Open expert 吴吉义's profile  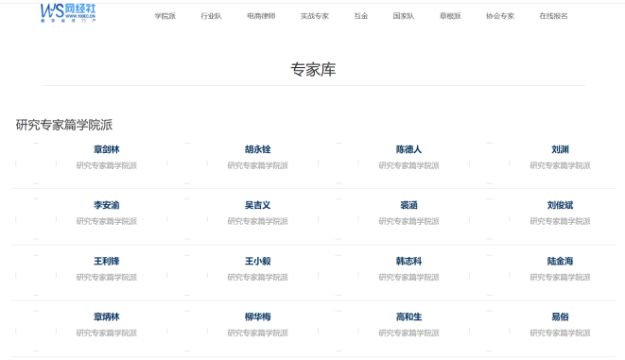(257, 205)
